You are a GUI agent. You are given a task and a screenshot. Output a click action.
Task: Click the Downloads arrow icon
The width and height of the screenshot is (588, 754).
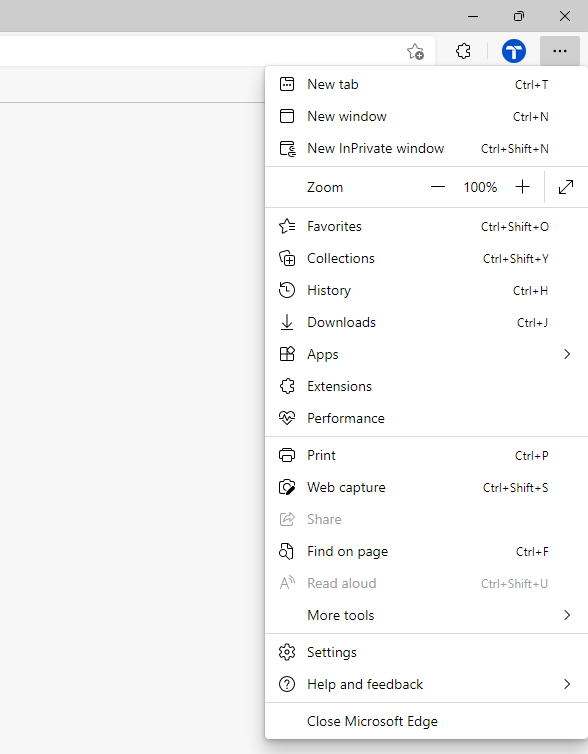[287, 322]
